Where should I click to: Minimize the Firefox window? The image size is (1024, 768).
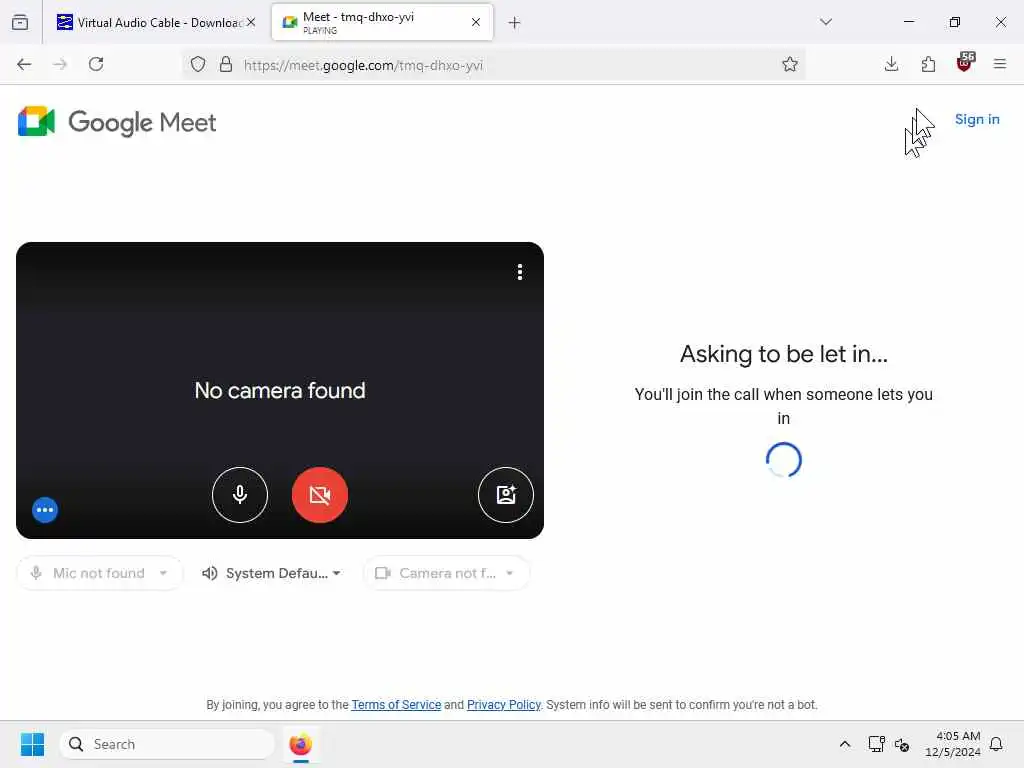click(x=909, y=22)
